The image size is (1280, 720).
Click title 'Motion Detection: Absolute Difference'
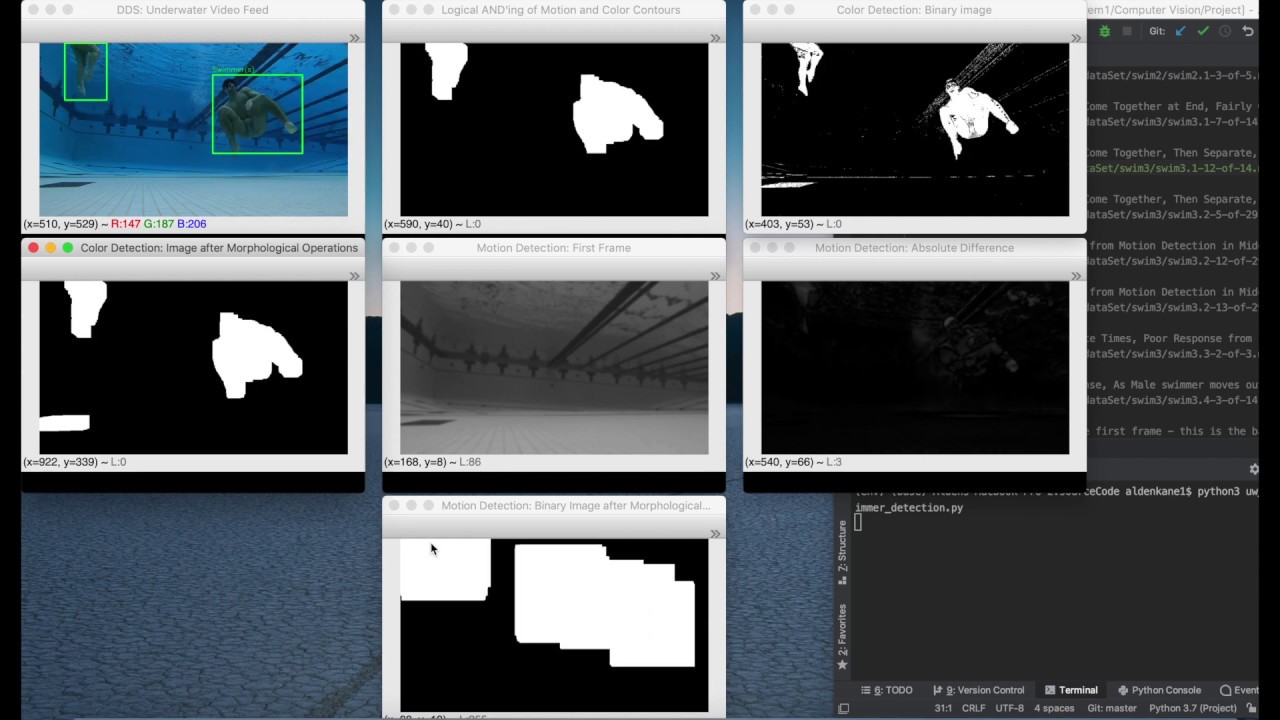coord(914,248)
